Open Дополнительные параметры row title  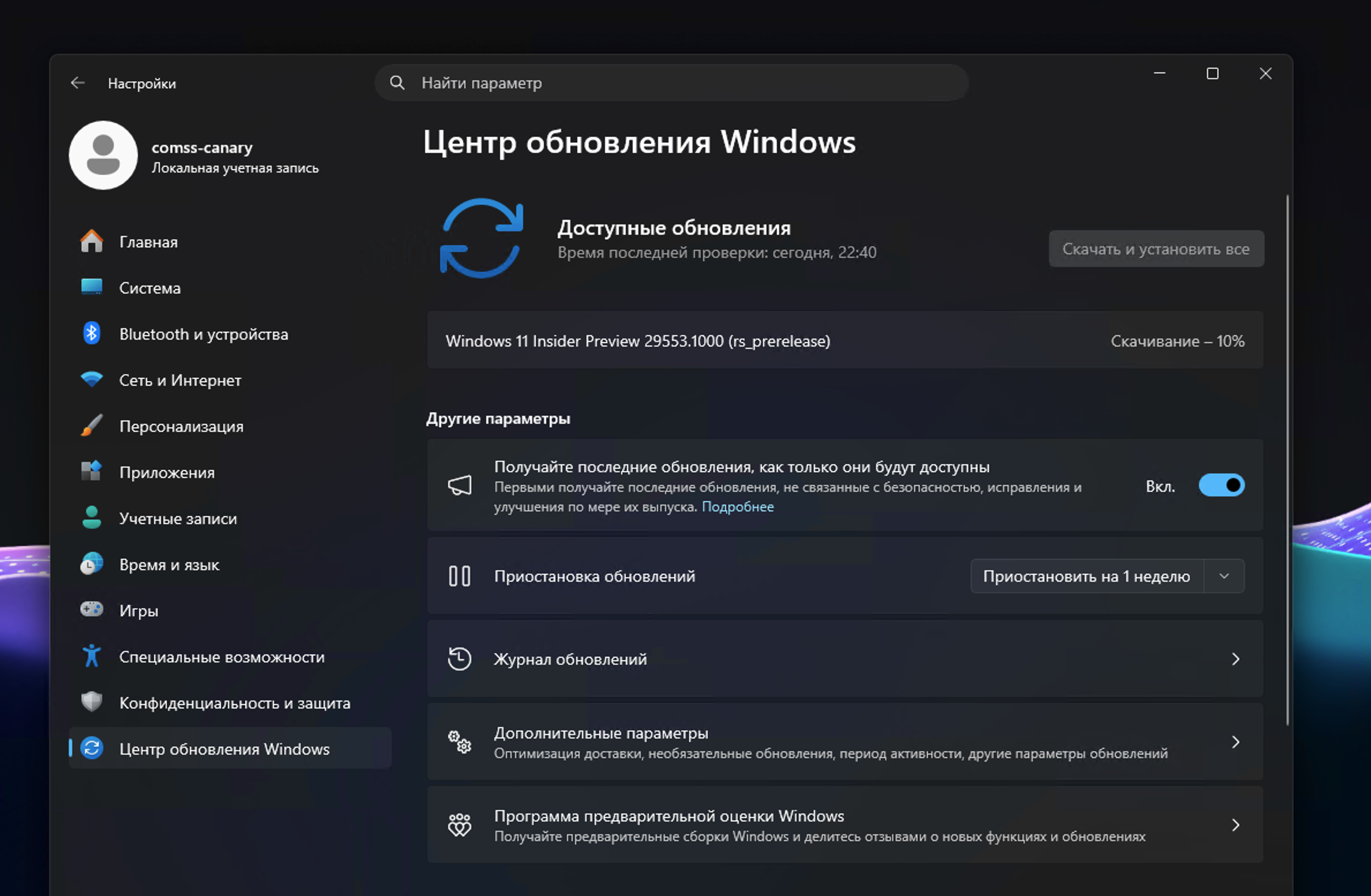(x=600, y=733)
